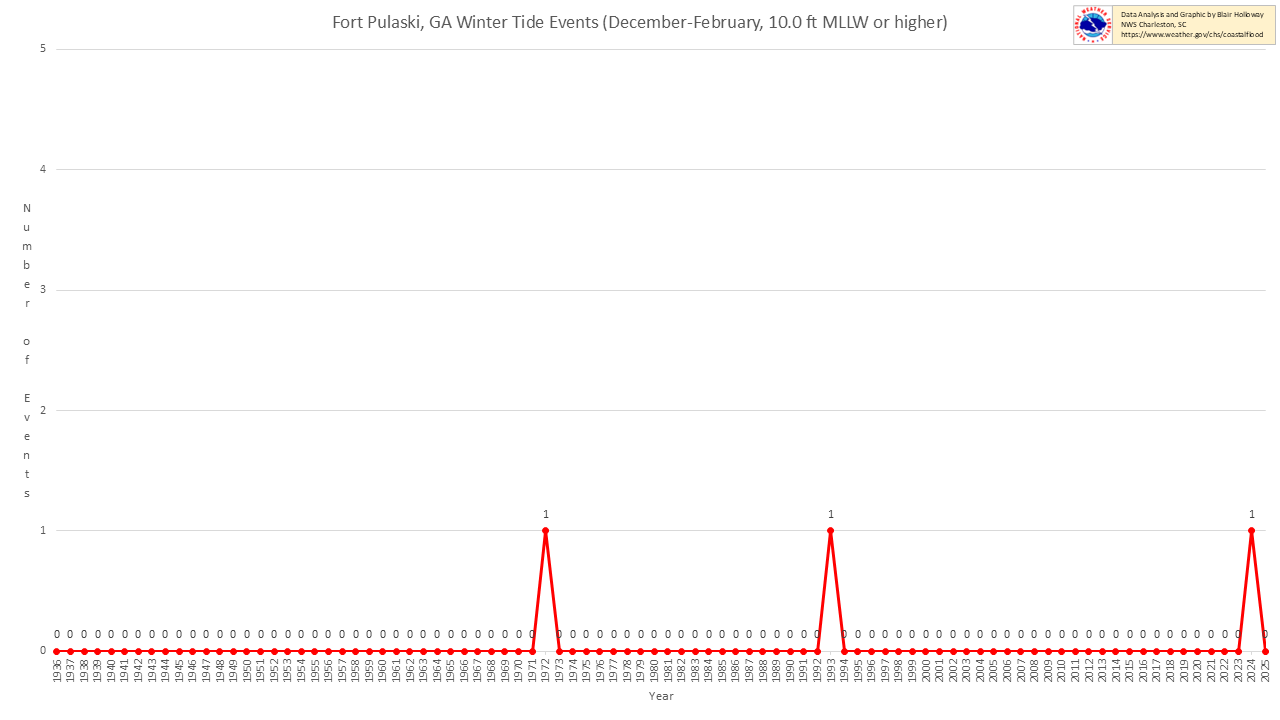Click the 'NWS Charleston, SC' text

click(x=1153, y=25)
